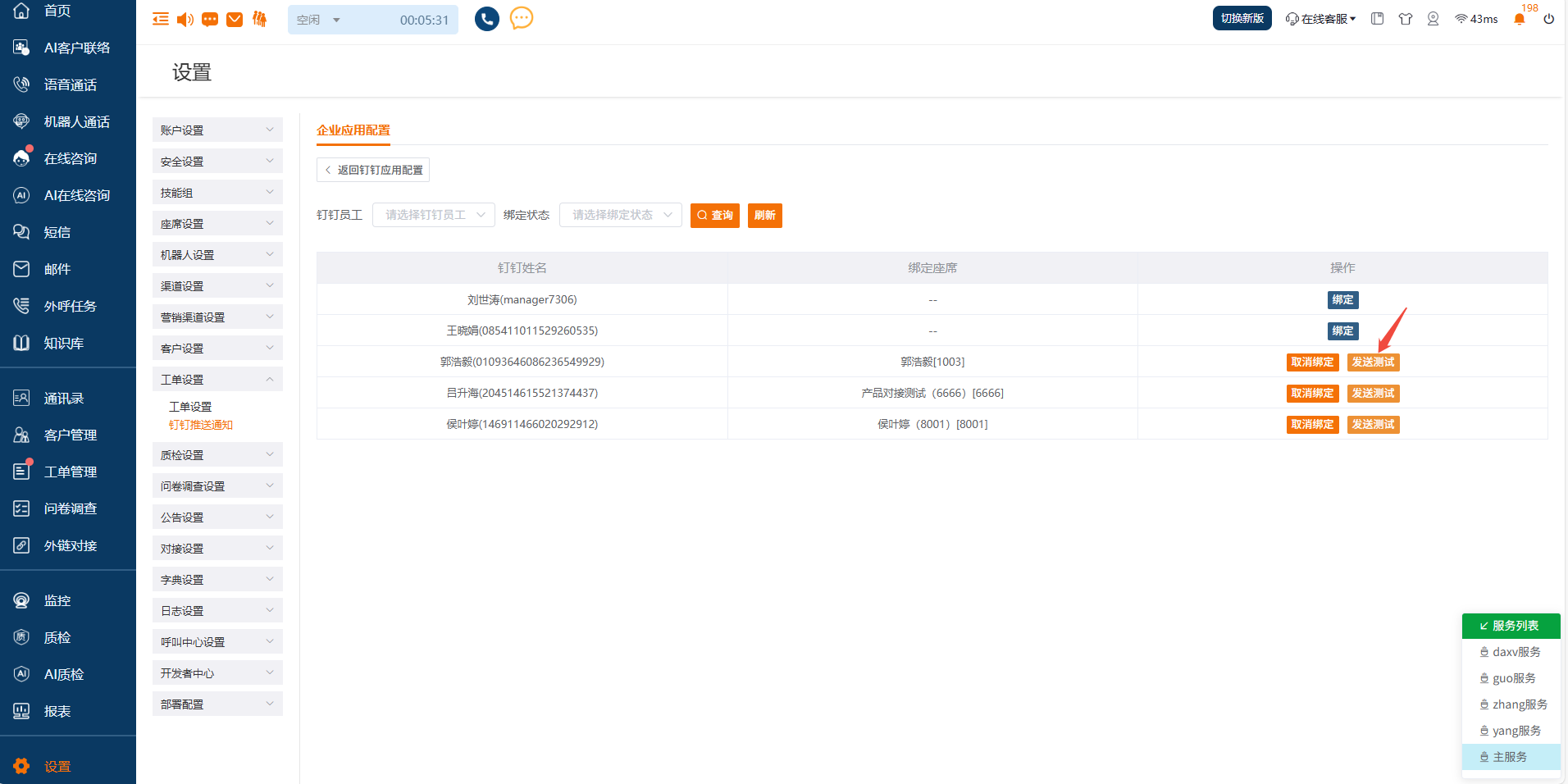Click the 返回钉钉应用配置 back button
Screen dimensions: 1568x784
click(373, 170)
